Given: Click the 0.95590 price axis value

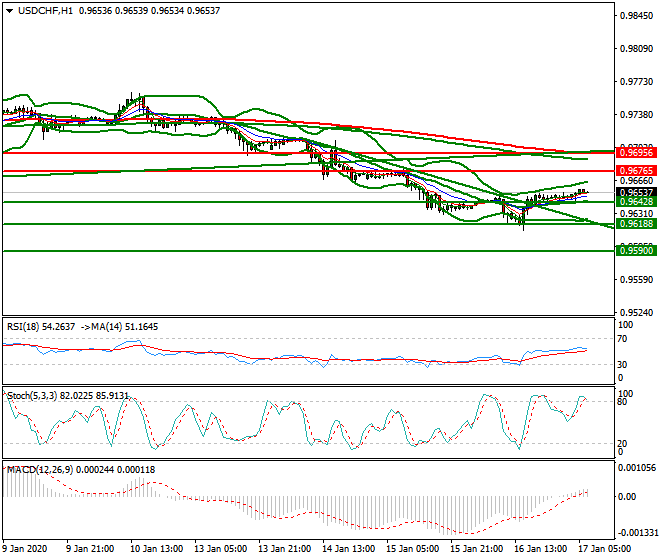Looking at the screenshot, I should tap(636, 280).
